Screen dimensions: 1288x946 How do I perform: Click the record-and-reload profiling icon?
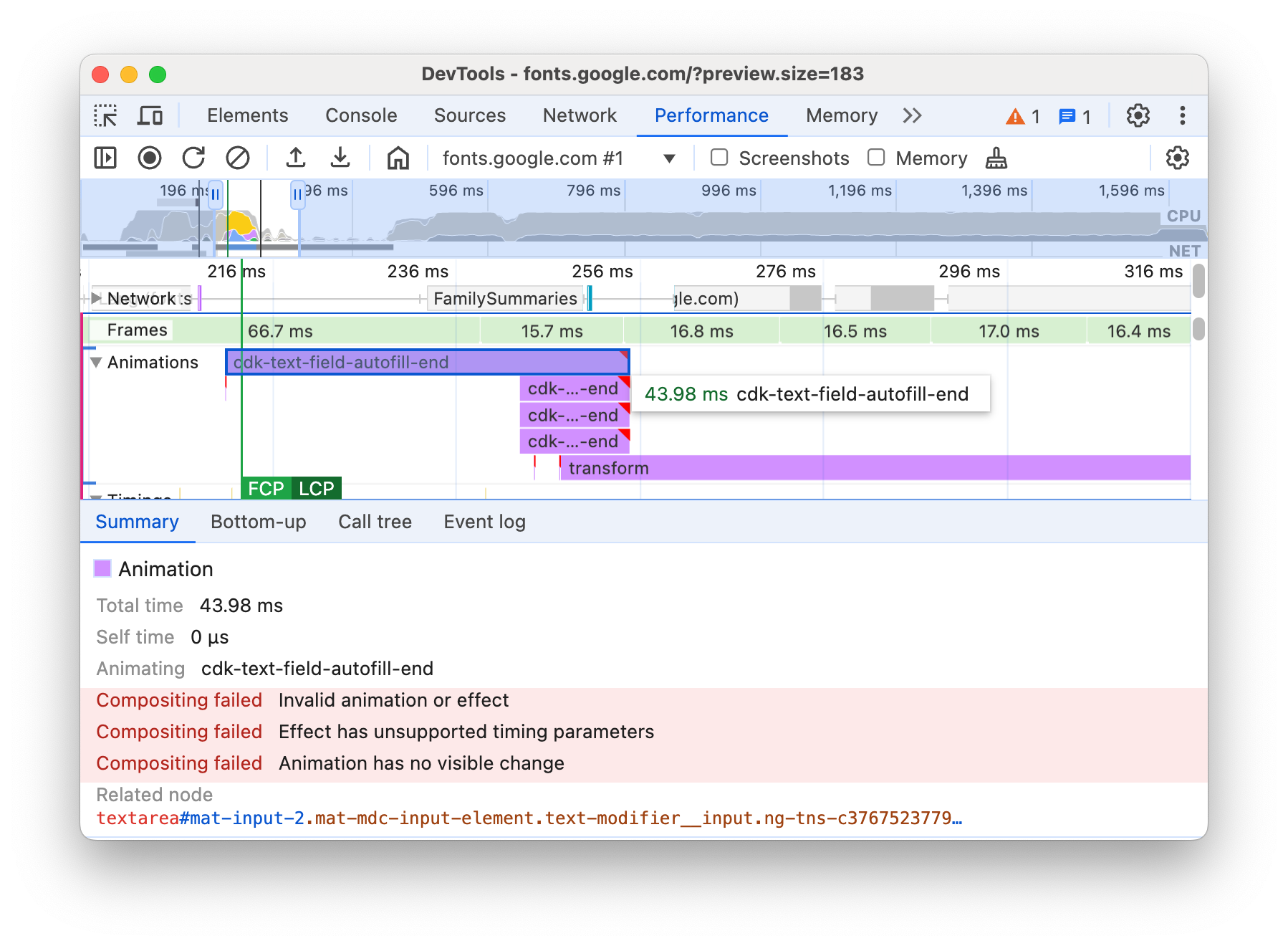tap(194, 158)
